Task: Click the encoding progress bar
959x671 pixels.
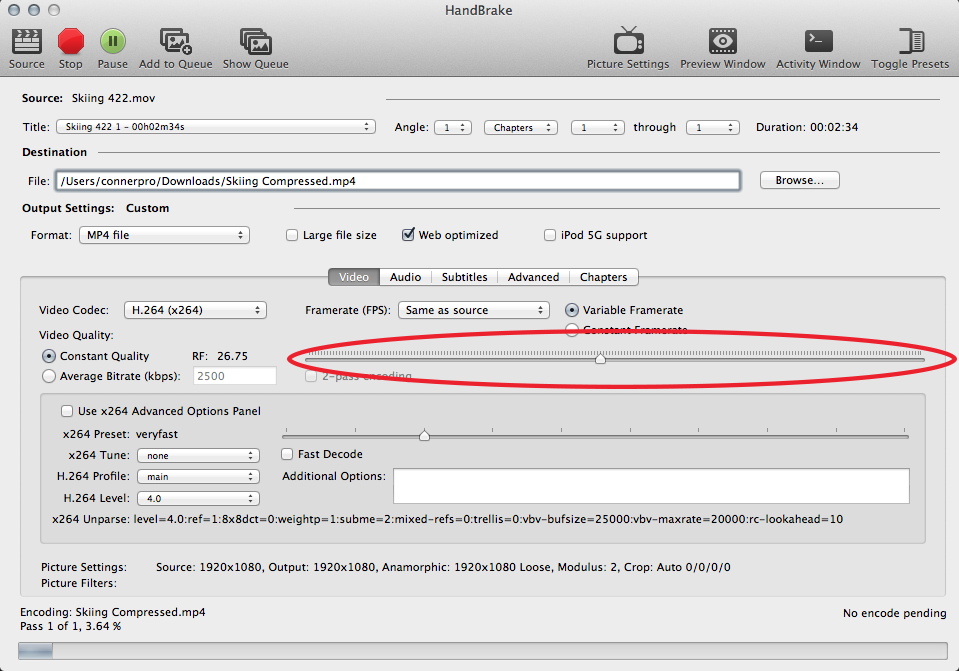Action: click(x=483, y=651)
